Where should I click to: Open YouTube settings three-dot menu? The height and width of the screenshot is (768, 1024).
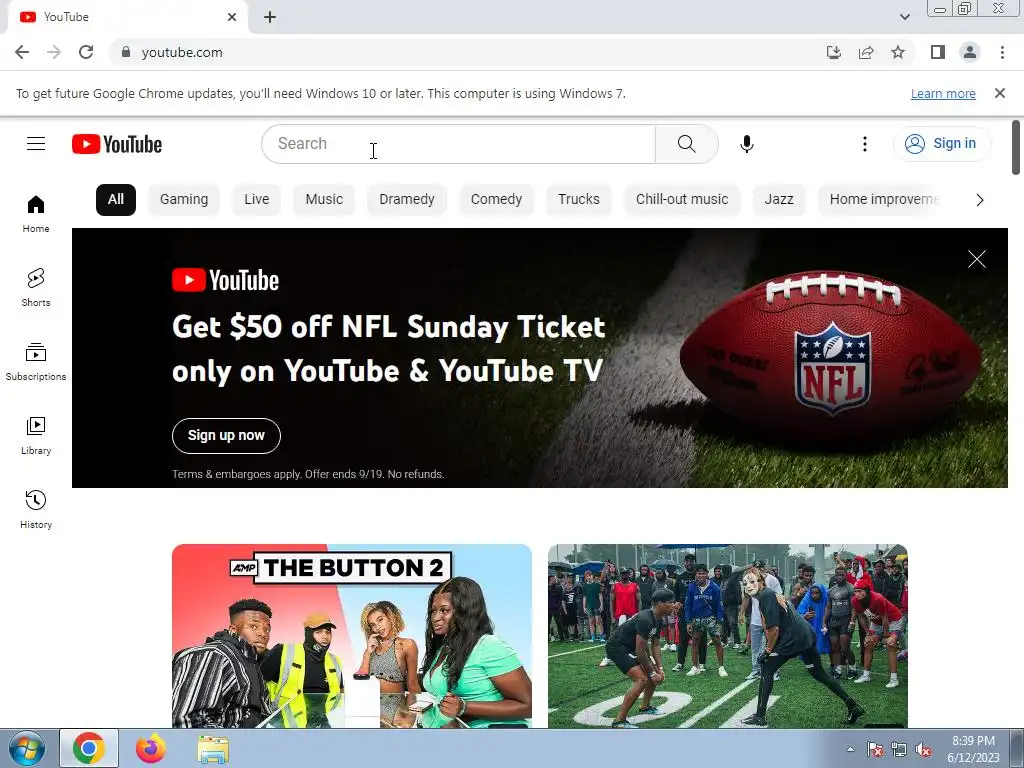tap(865, 144)
